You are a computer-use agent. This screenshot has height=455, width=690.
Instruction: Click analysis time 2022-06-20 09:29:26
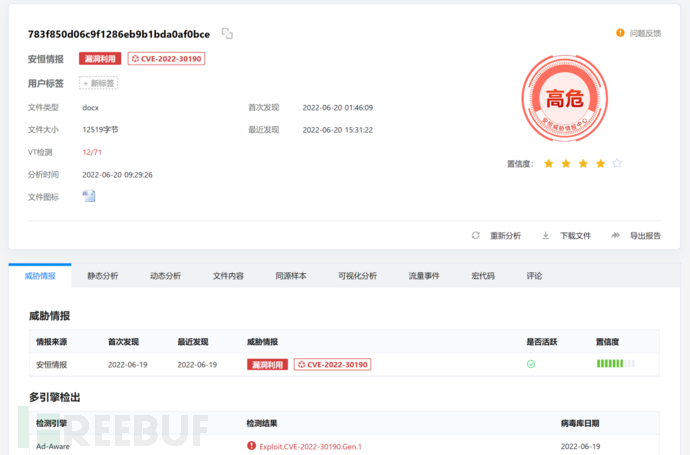(x=117, y=175)
